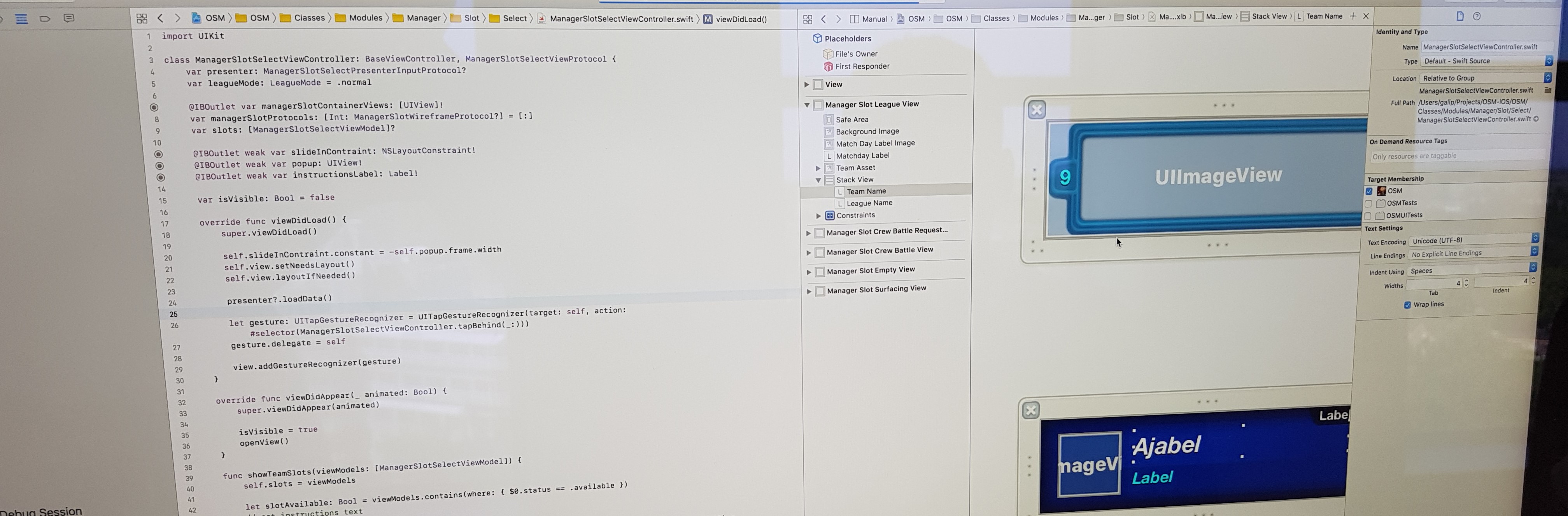
Task: Expand the Constraints group
Action: [819, 215]
